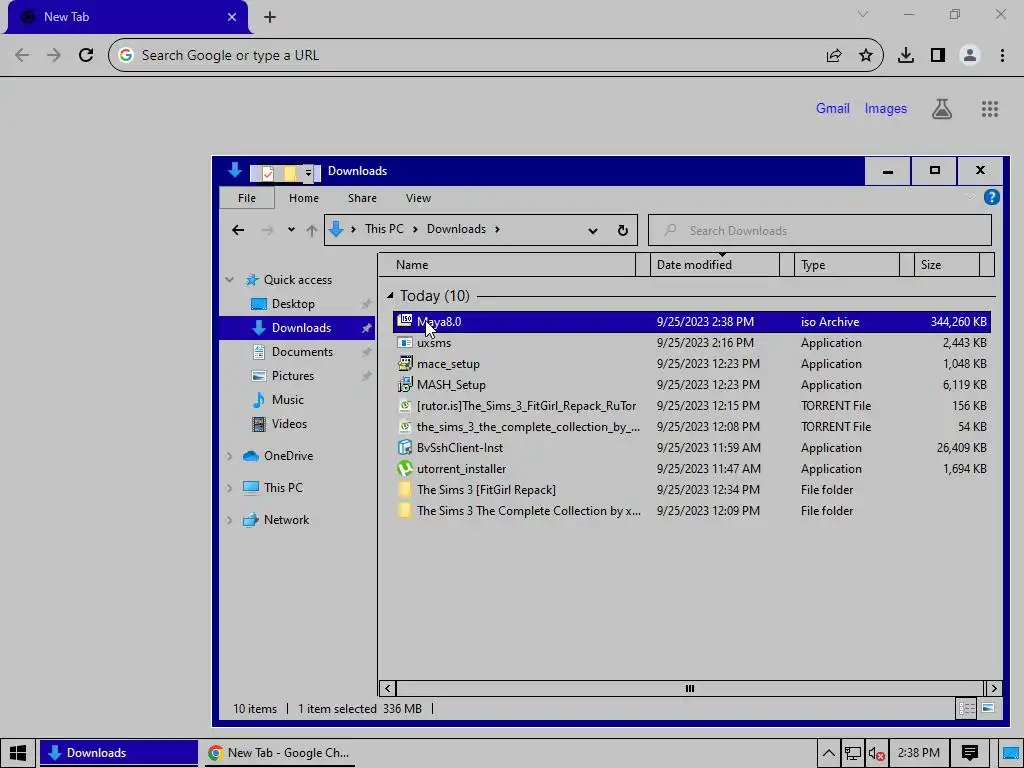The image size is (1024, 768).
Task: Open Chrome three-dot menu
Action: (1002, 56)
